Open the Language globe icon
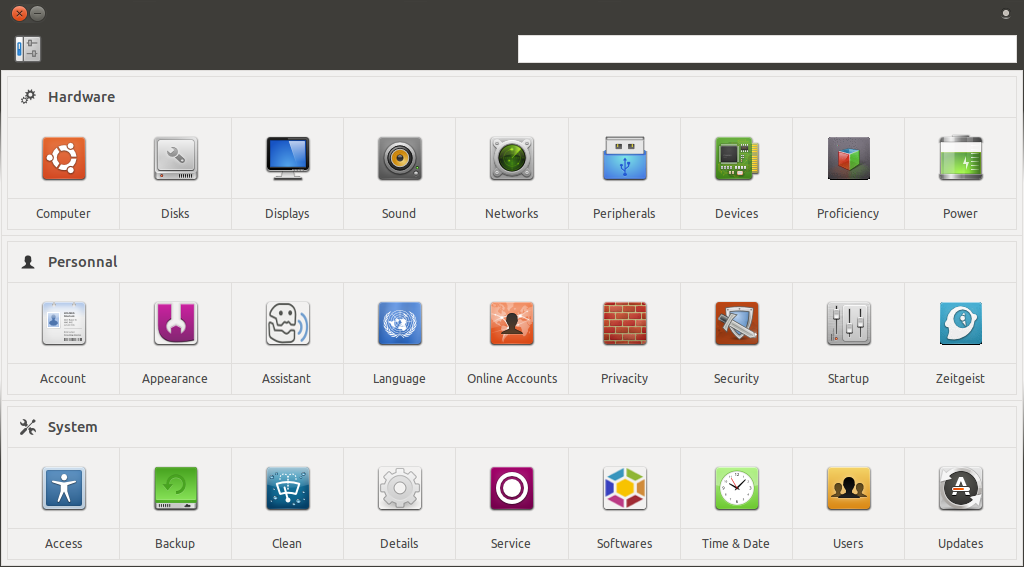This screenshot has width=1024, height=567. pyautogui.click(x=400, y=323)
